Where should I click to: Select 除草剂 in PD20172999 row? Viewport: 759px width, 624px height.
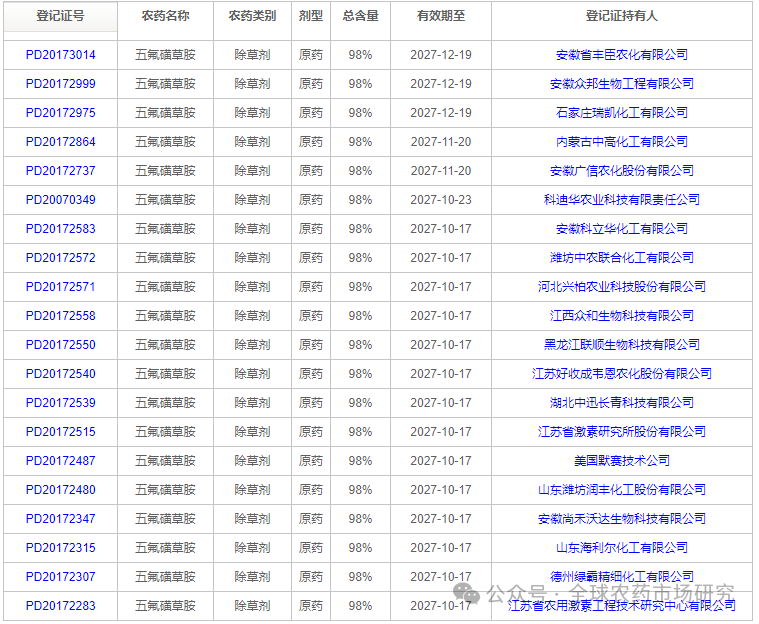252,84
